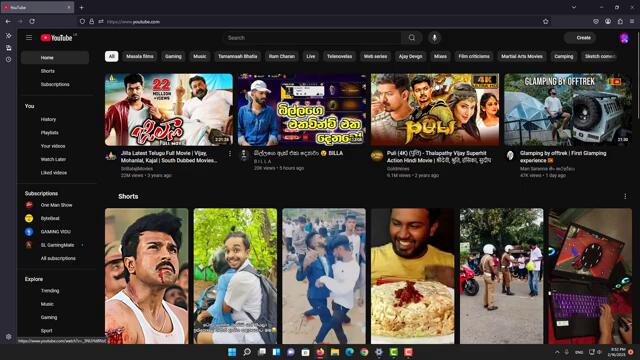Viewport: 640px width, 360px height.
Task: Open File Explorer from the taskbar
Action: point(335,352)
